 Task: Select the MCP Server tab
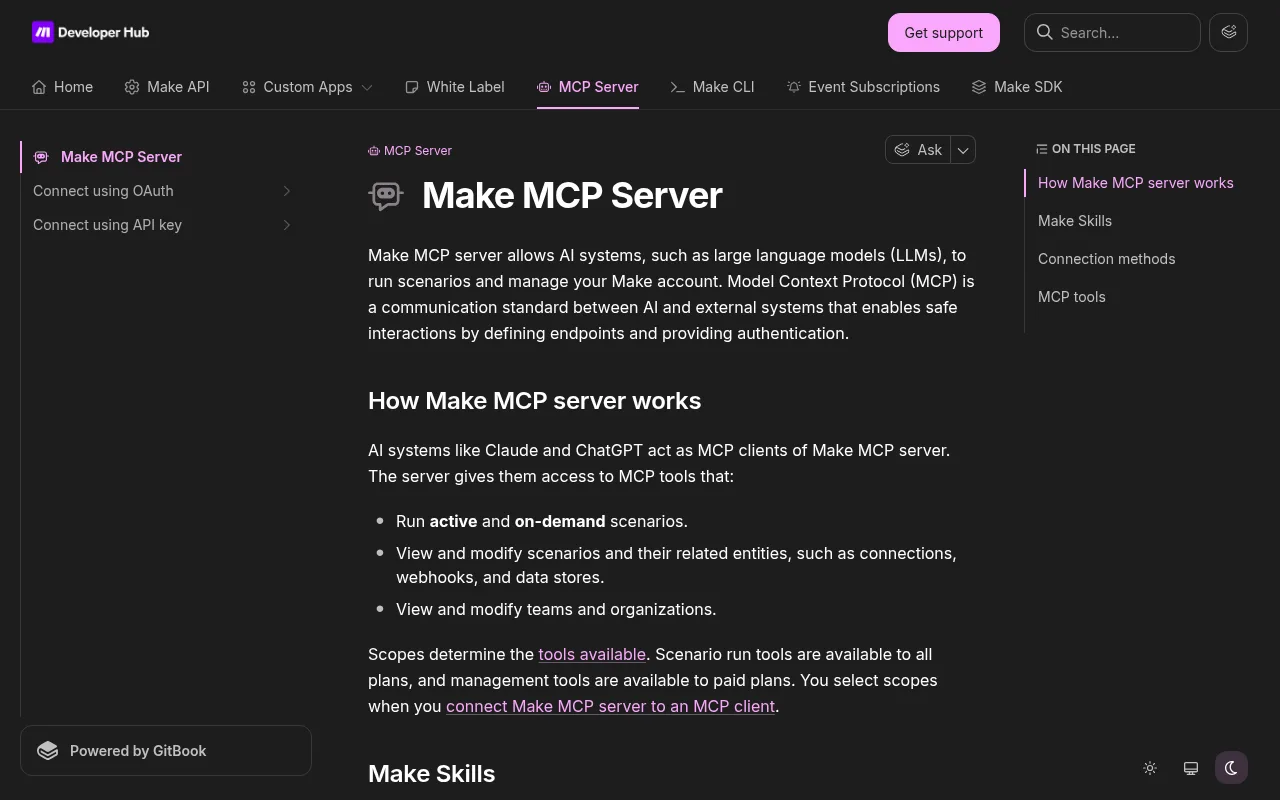click(x=588, y=87)
